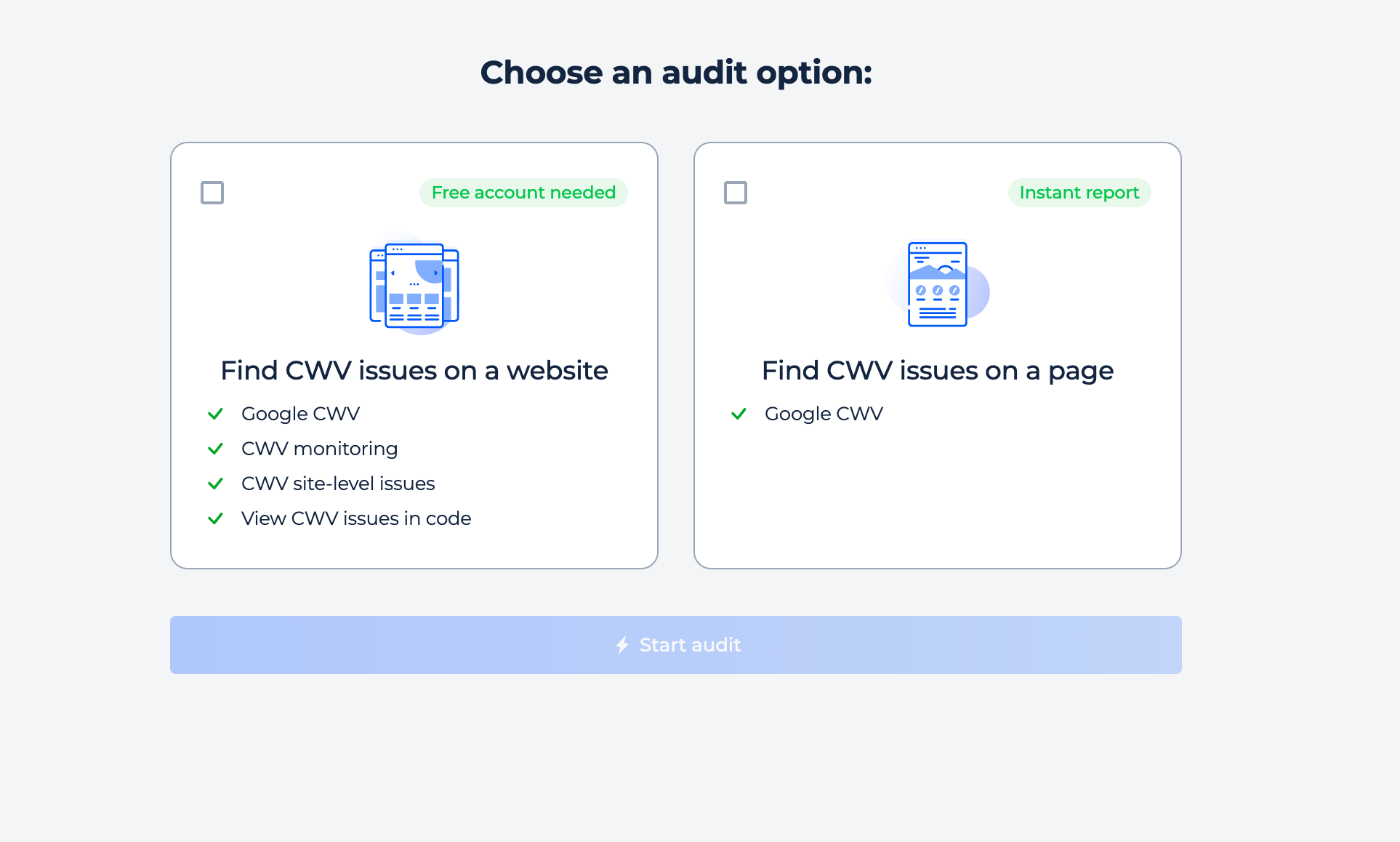Check the website audit option checkbox
Viewport: 1400px width, 842px height.
point(212,193)
